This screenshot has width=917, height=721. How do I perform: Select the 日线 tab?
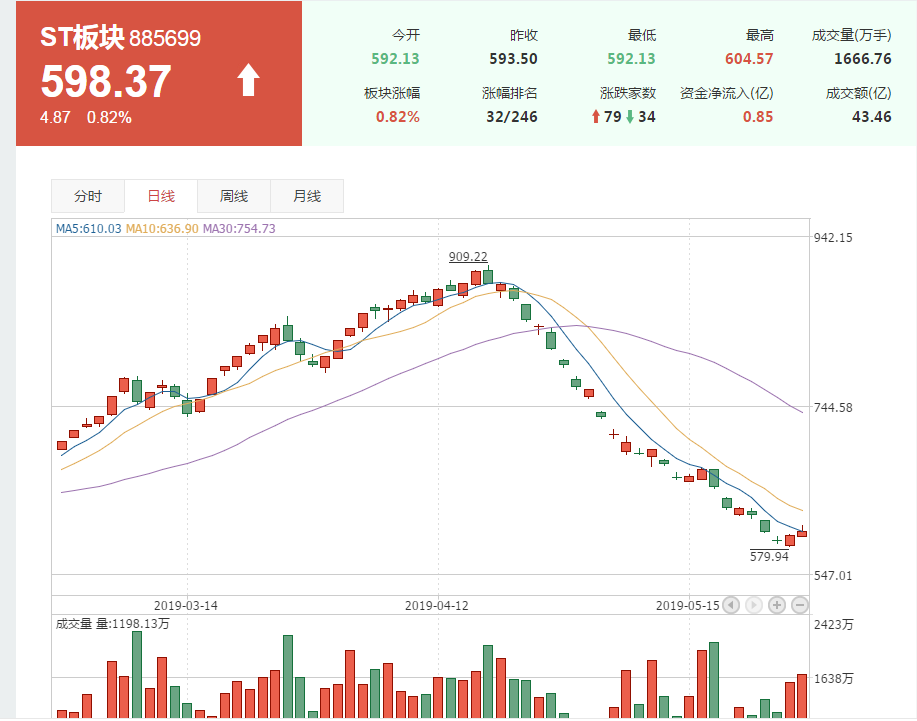pos(161,196)
